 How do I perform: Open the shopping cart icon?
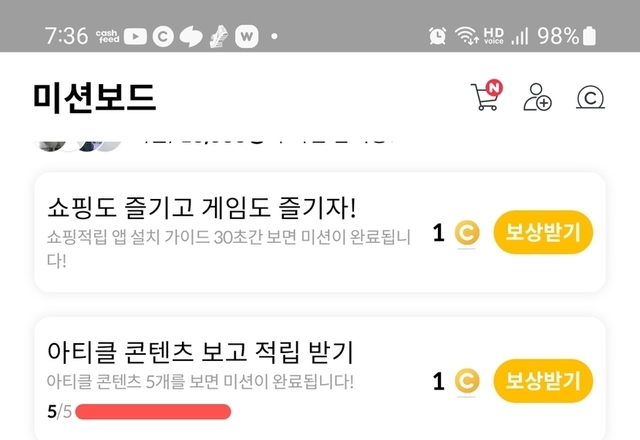coord(485,97)
